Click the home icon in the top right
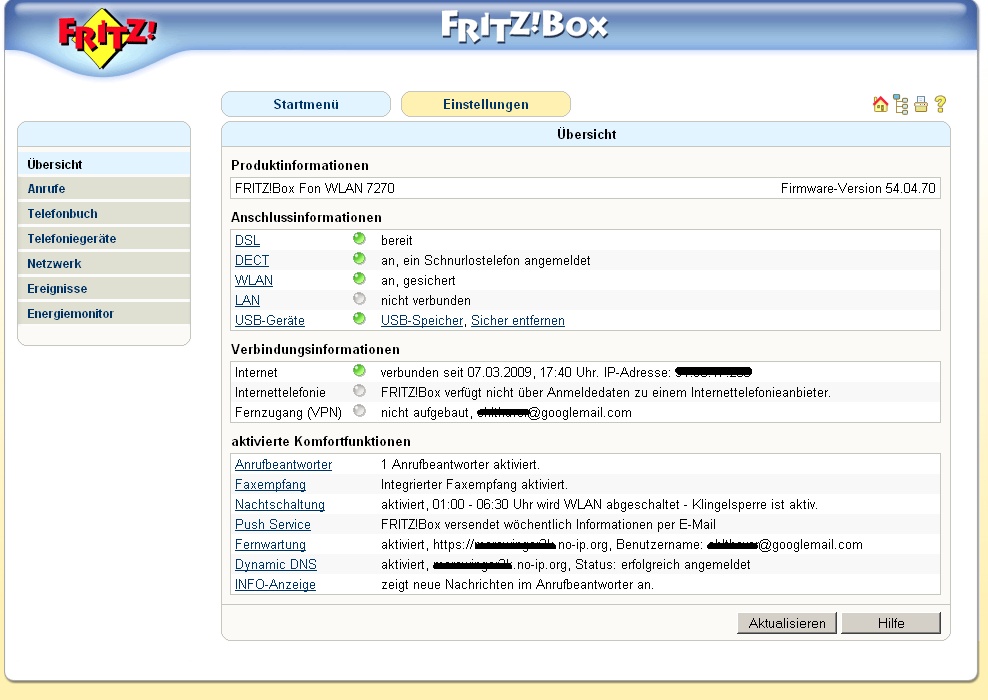The height and width of the screenshot is (700, 988). point(880,104)
